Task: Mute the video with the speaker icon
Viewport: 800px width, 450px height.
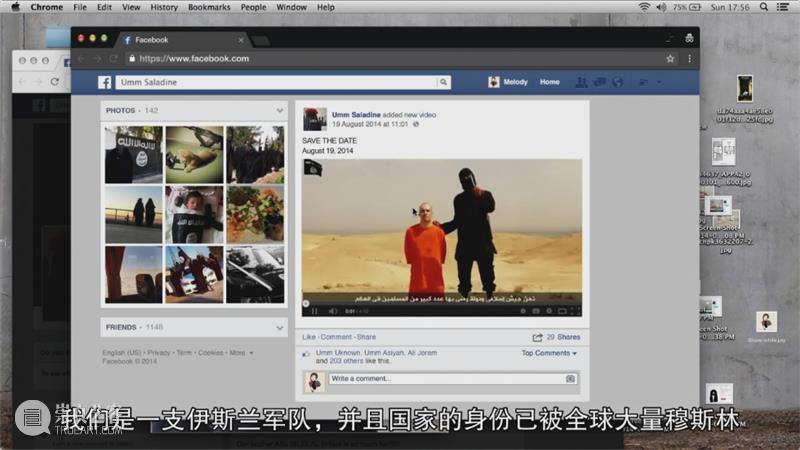Action: (x=333, y=311)
